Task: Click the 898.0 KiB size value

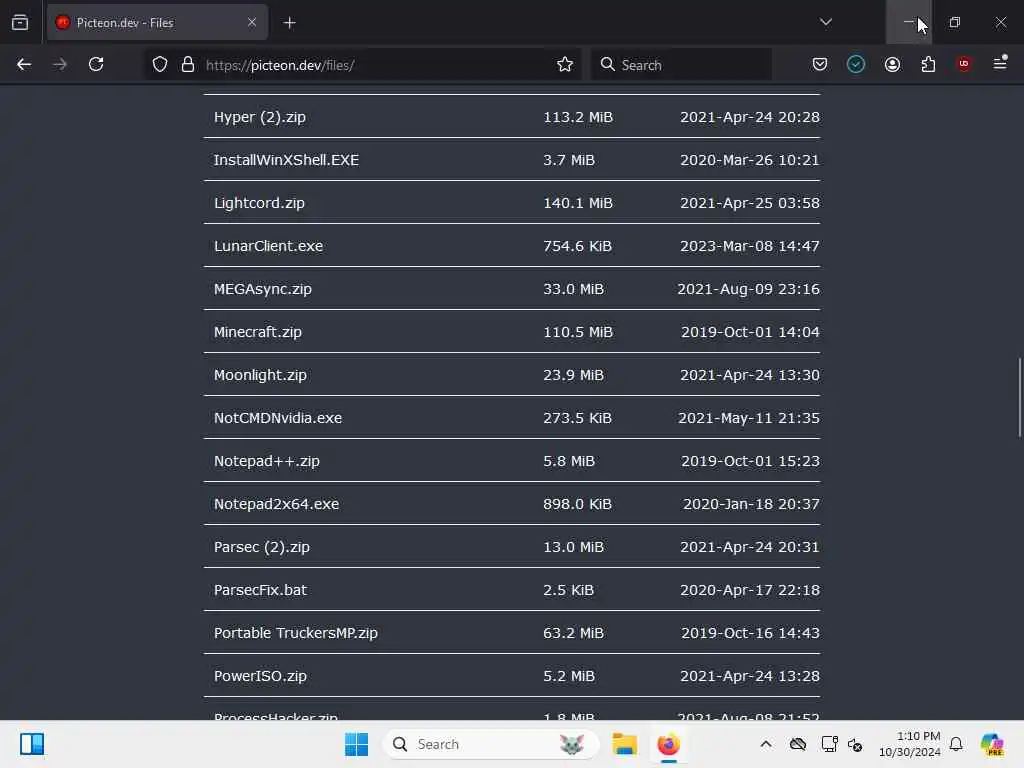Action: click(577, 504)
